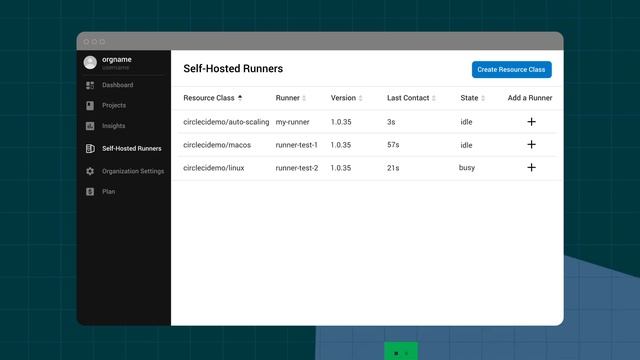Click the Projects sidebar icon
Image resolution: width=640 pixels, height=360 pixels.
[x=90, y=106]
